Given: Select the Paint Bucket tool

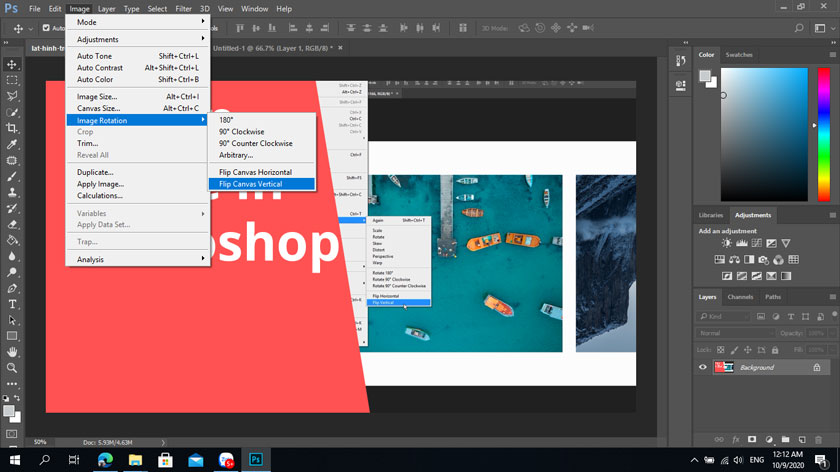Looking at the screenshot, I should coord(12,240).
